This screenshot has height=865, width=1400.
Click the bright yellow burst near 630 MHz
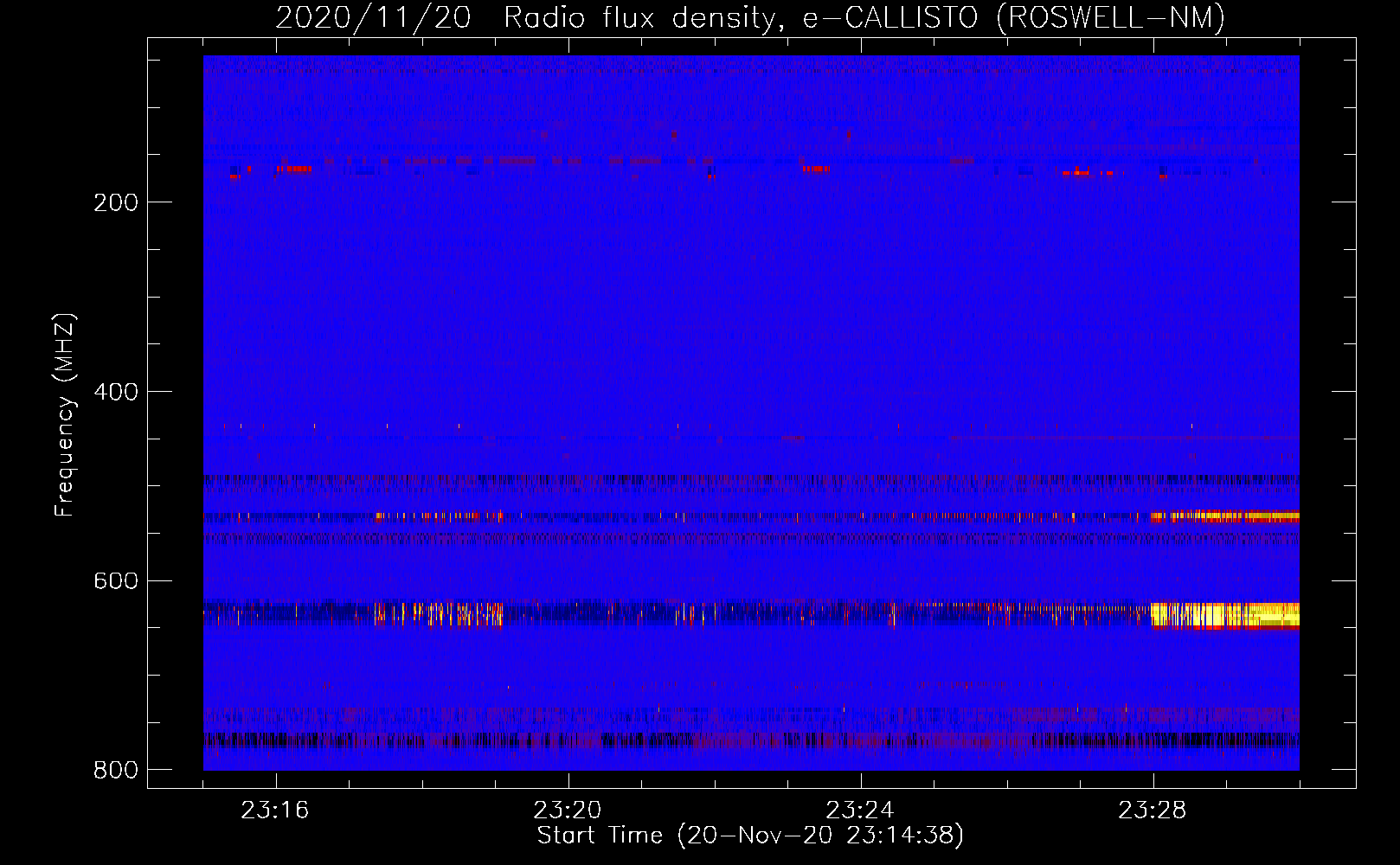click(x=1225, y=615)
